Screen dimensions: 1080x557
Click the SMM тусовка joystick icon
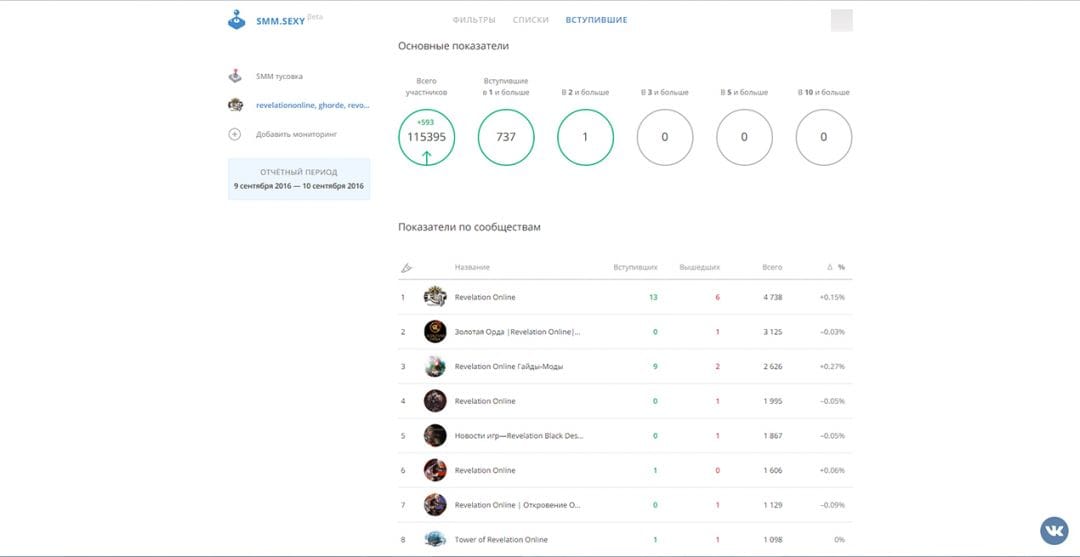click(x=236, y=76)
